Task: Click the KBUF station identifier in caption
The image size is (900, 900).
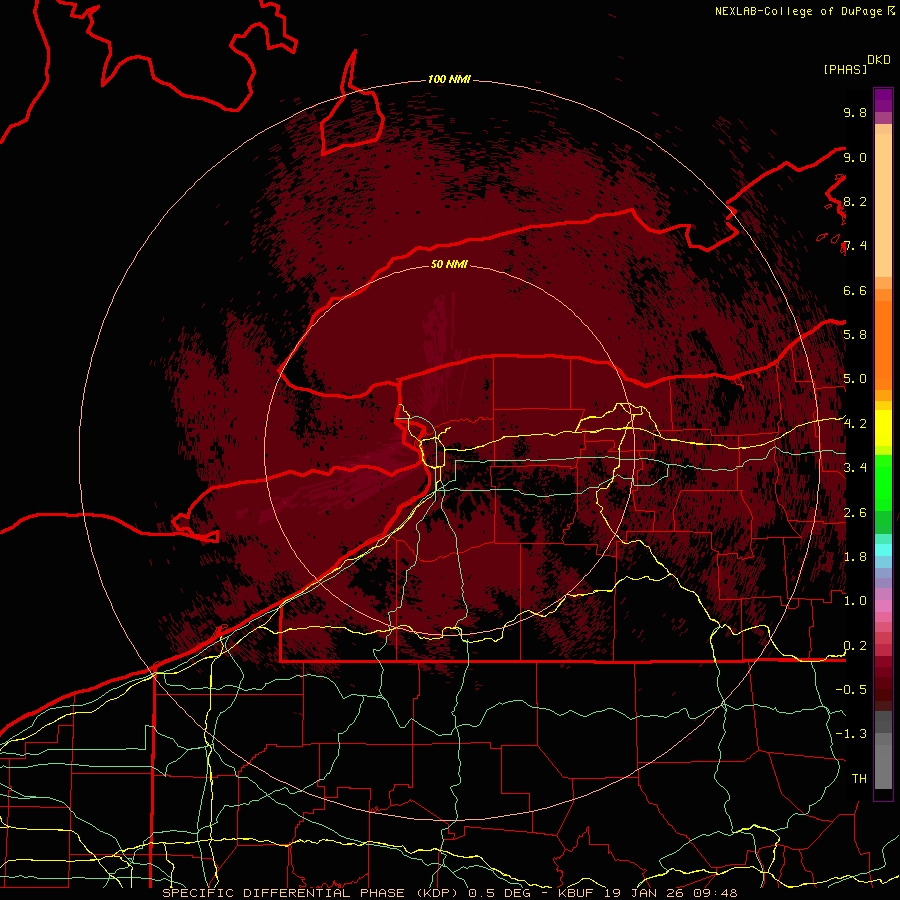Action: (578, 893)
